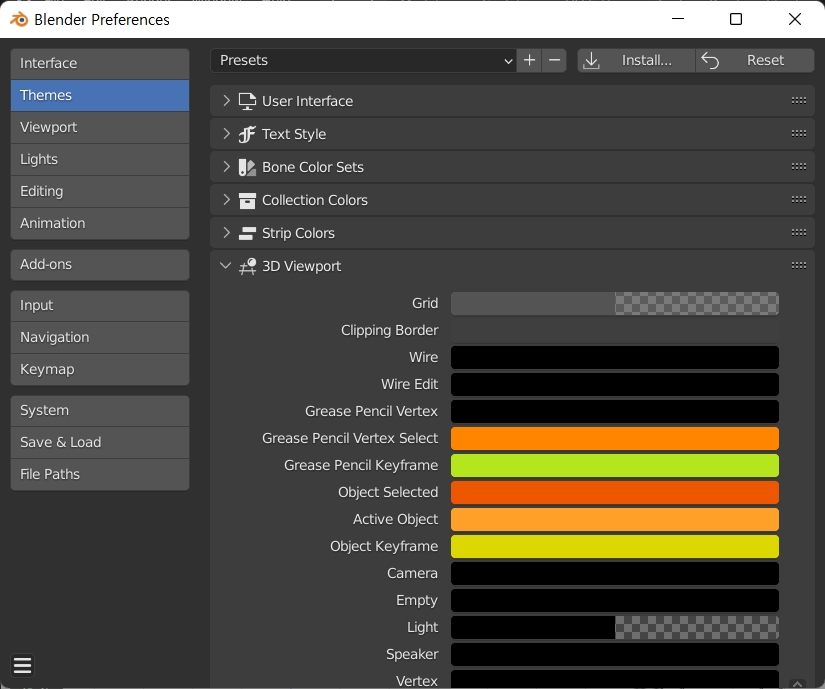This screenshot has height=689, width=825.
Task: Go to the Editing tab
Action: pyautogui.click(x=100, y=192)
